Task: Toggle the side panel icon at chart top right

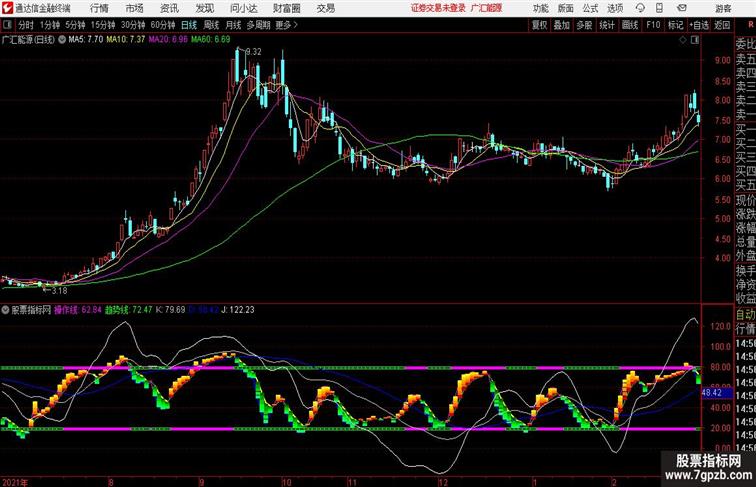Action: pos(695,41)
